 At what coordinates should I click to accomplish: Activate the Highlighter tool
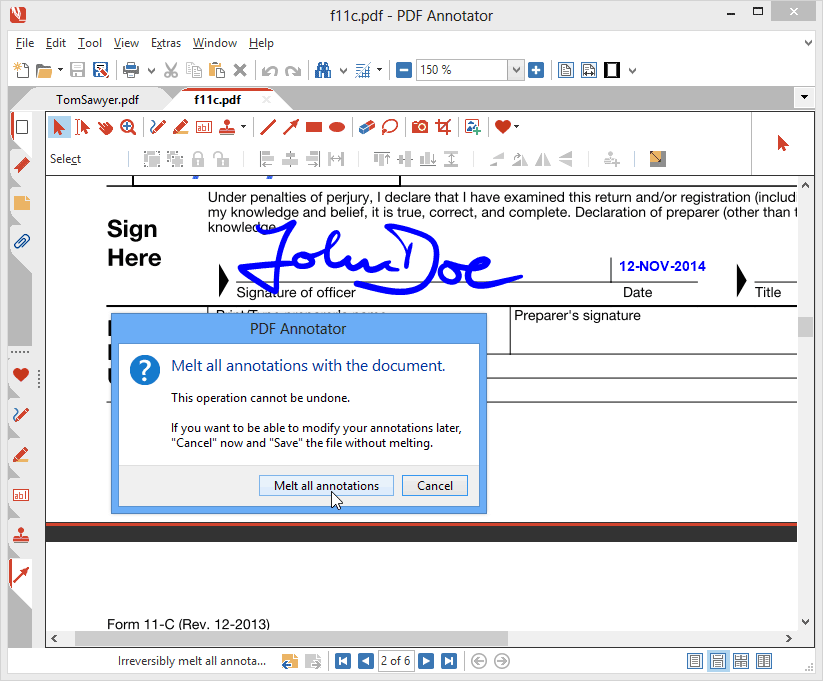coord(180,127)
